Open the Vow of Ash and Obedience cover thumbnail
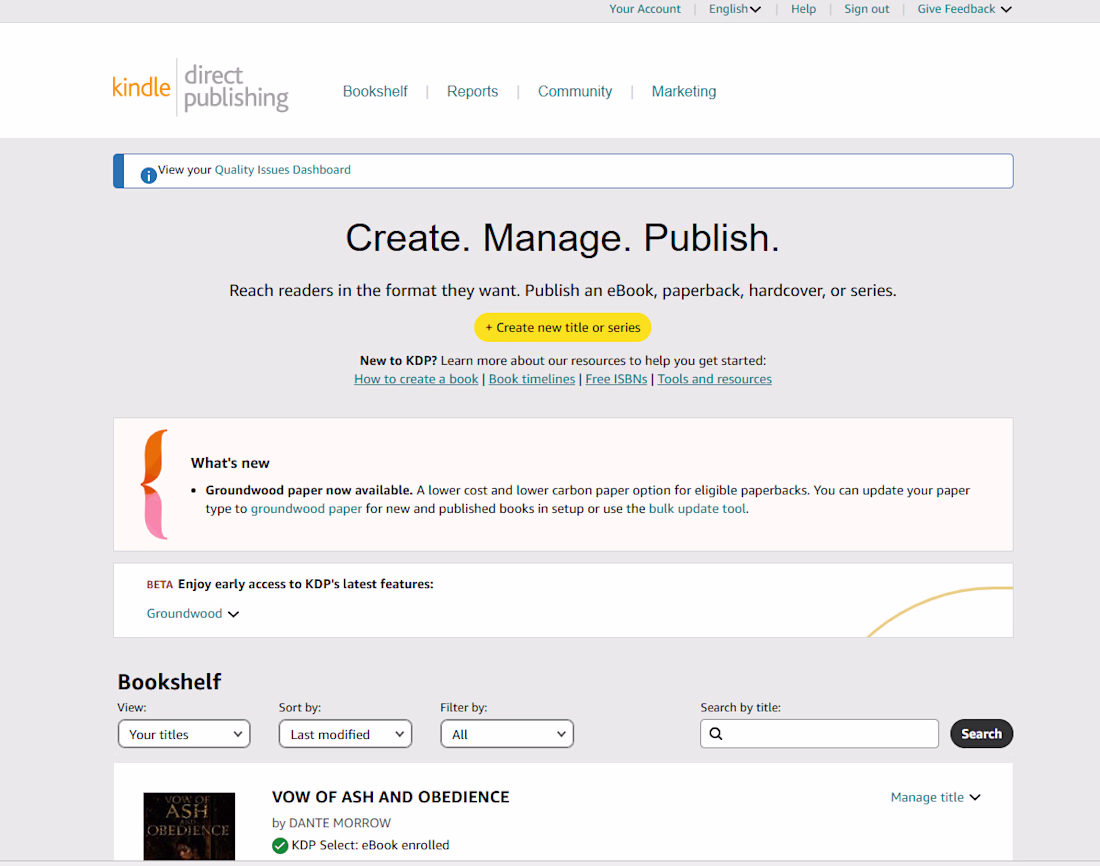Image resolution: width=1100 pixels, height=866 pixels. click(x=189, y=826)
